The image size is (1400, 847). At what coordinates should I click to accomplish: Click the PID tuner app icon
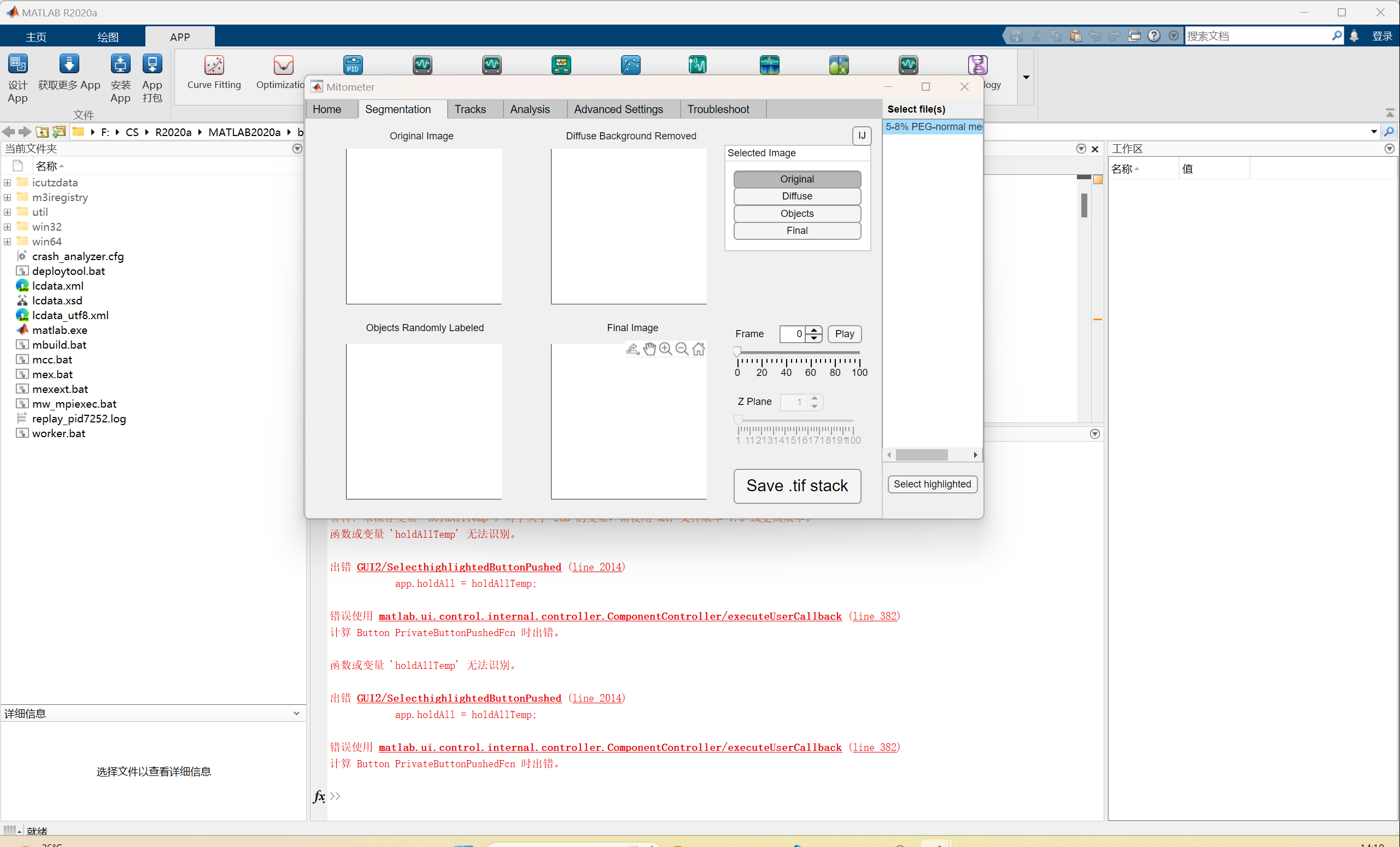pos(352,65)
